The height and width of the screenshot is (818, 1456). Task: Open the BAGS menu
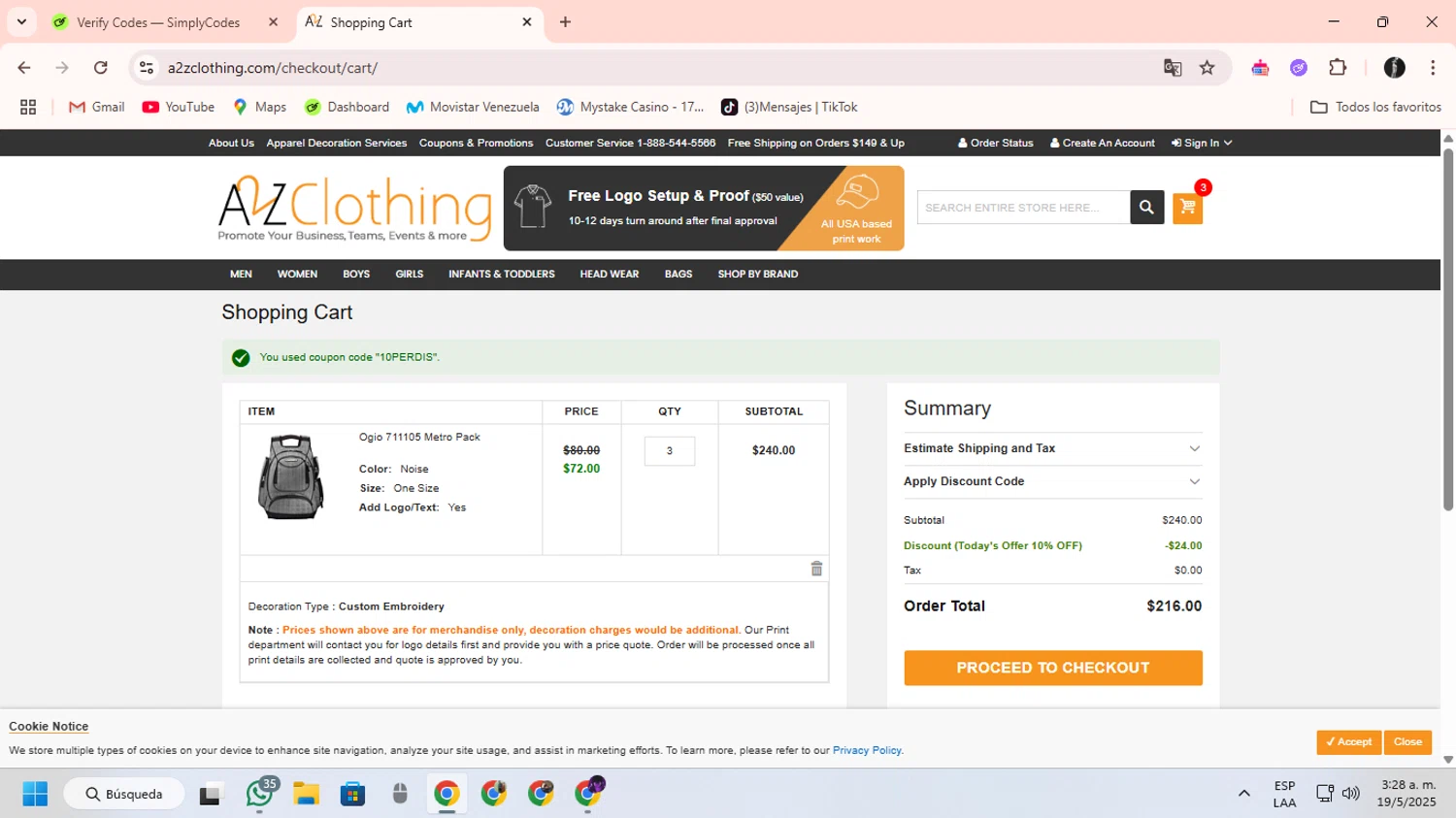coord(678,275)
